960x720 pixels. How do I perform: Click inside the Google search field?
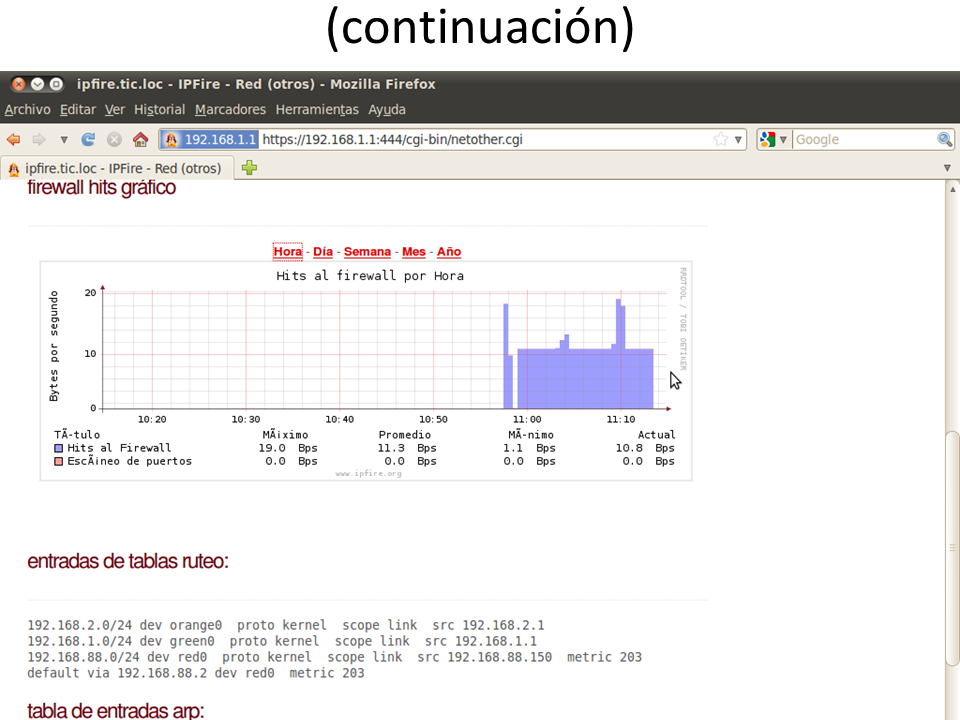point(862,140)
